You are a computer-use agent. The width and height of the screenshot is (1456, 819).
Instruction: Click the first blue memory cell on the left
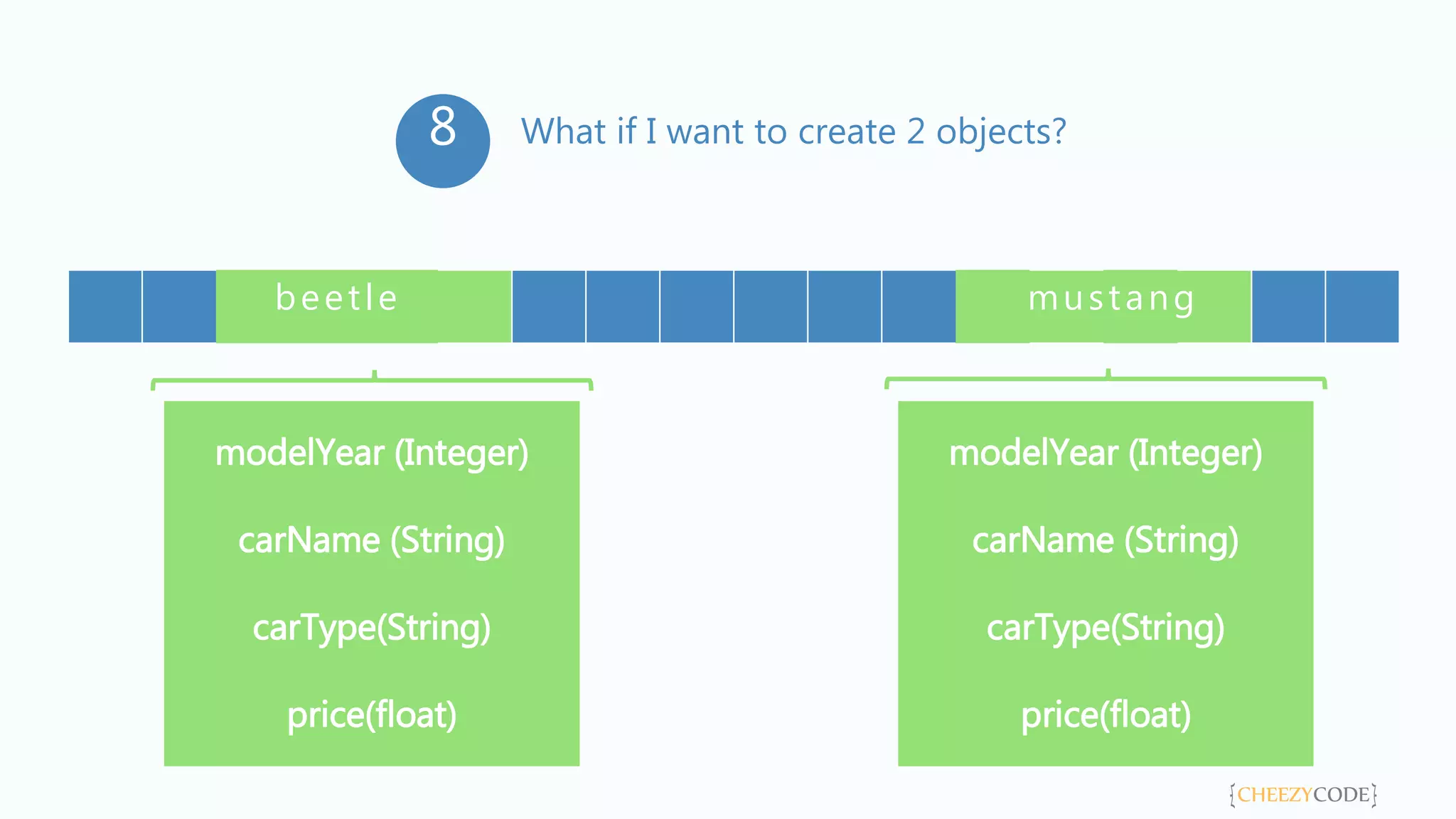(x=105, y=306)
